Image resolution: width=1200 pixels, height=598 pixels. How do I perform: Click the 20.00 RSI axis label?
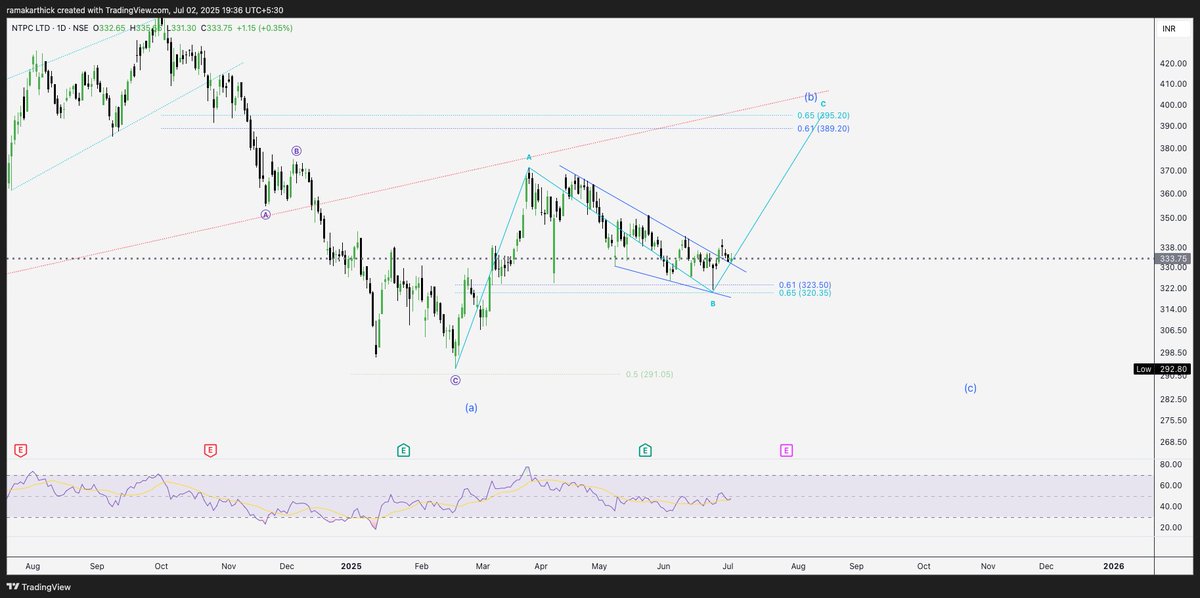(x=1172, y=527)
